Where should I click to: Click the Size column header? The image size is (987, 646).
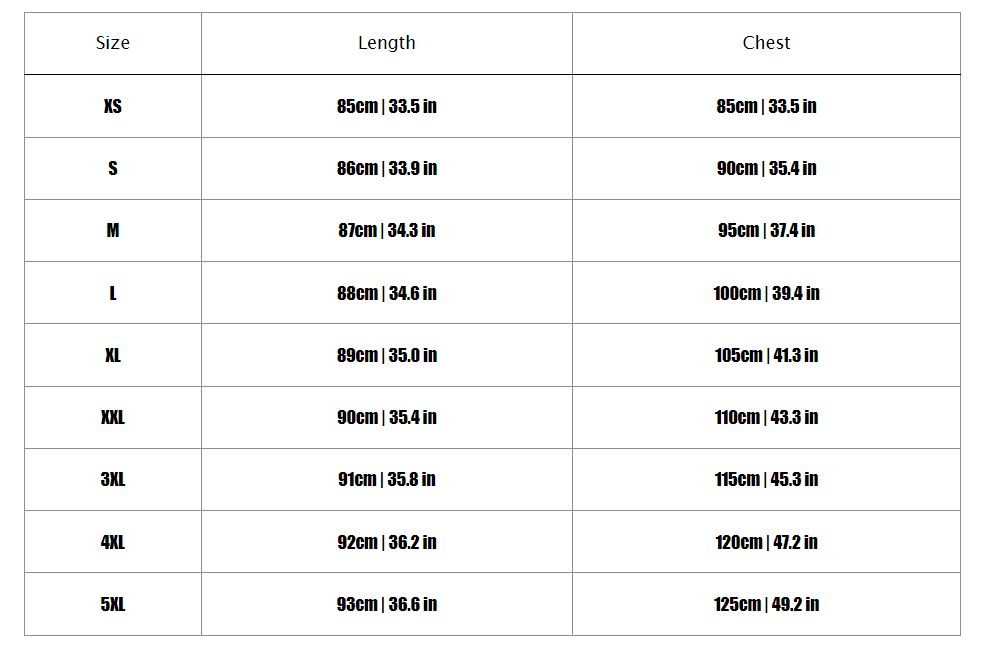click(x=113, y=43)
